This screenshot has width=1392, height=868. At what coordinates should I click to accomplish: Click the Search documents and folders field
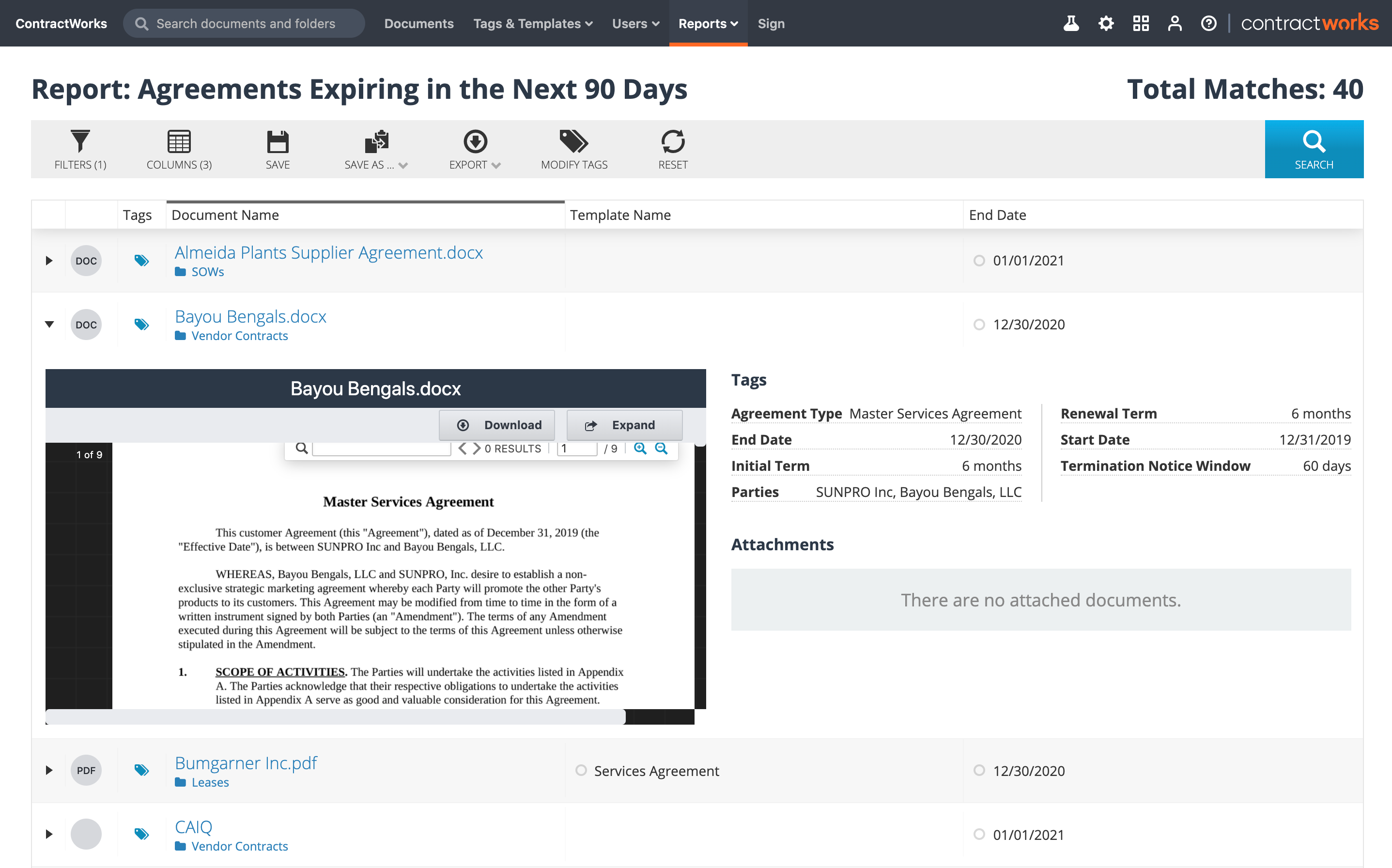tap(246, 24)
